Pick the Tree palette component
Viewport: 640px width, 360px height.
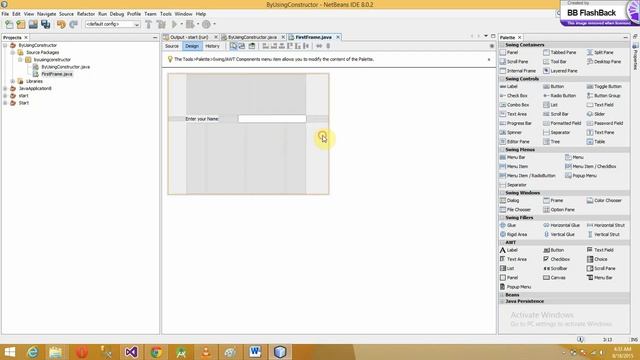pos(551,142)
